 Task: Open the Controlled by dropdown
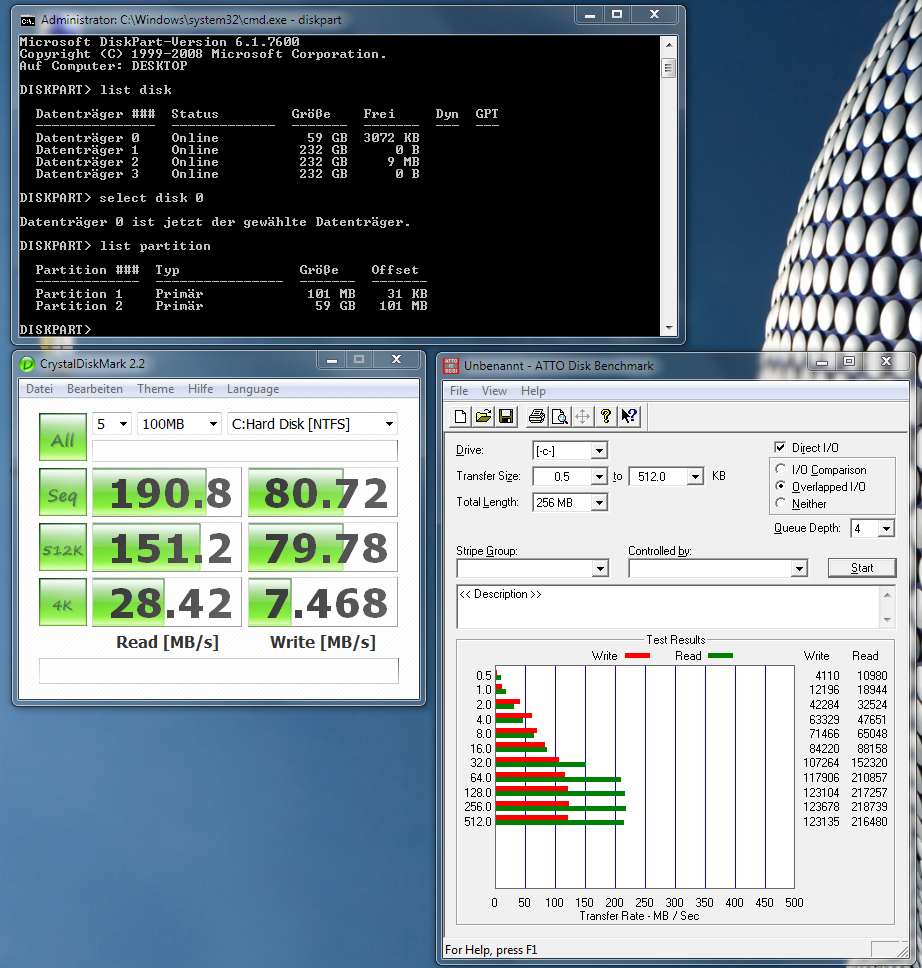pos(799,569)
